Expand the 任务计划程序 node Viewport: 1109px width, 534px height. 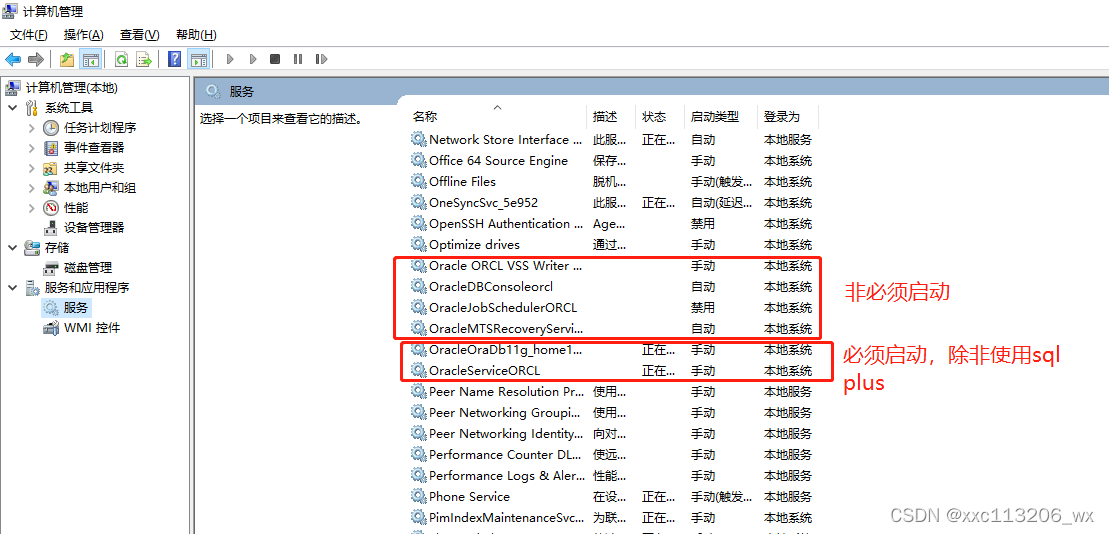(x=31, y=128)
